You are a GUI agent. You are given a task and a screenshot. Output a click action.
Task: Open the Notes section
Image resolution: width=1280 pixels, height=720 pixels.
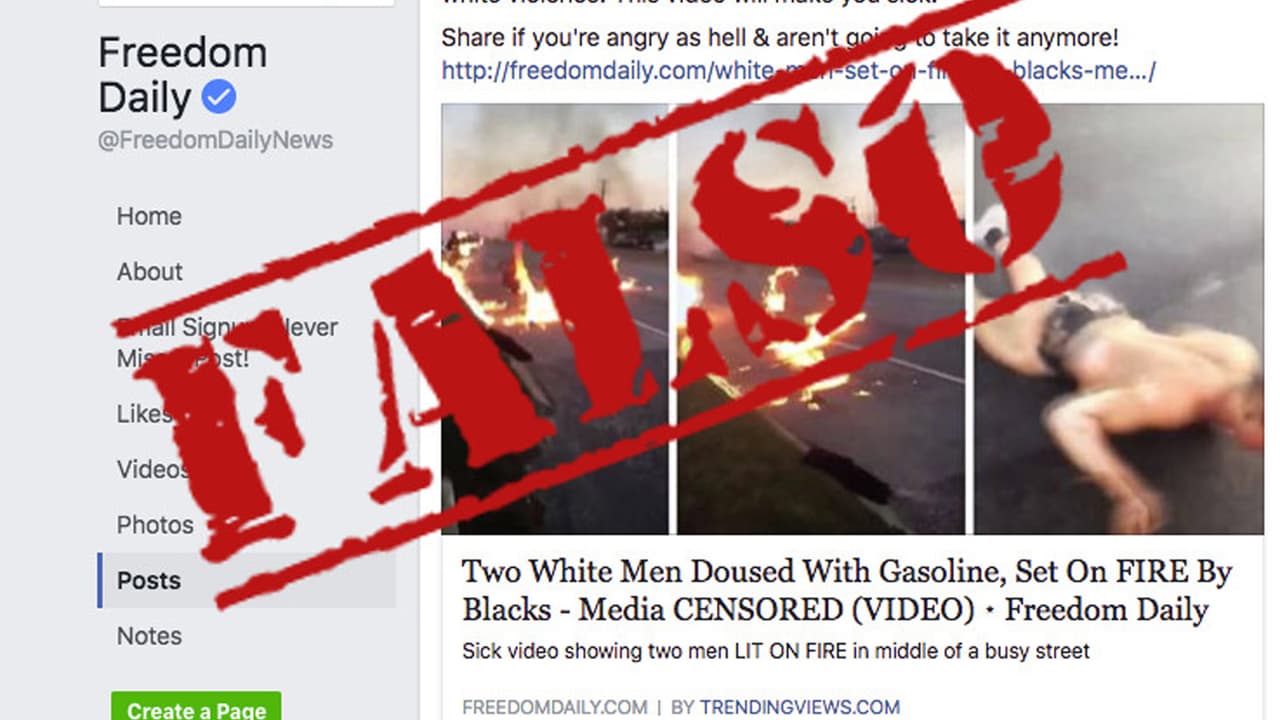pos(149,636)
